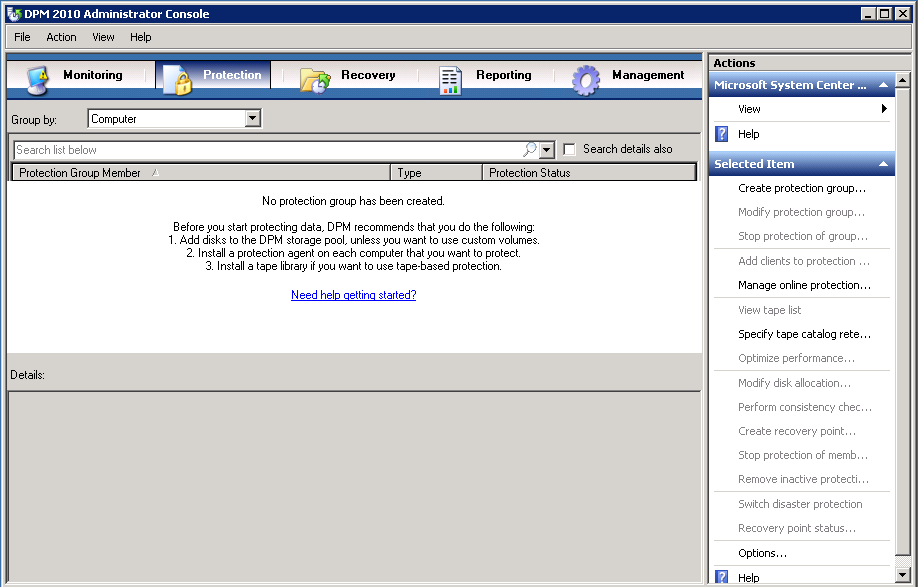Open the Group by Computer dropdown
918x587 pixels.
[252, 118]
